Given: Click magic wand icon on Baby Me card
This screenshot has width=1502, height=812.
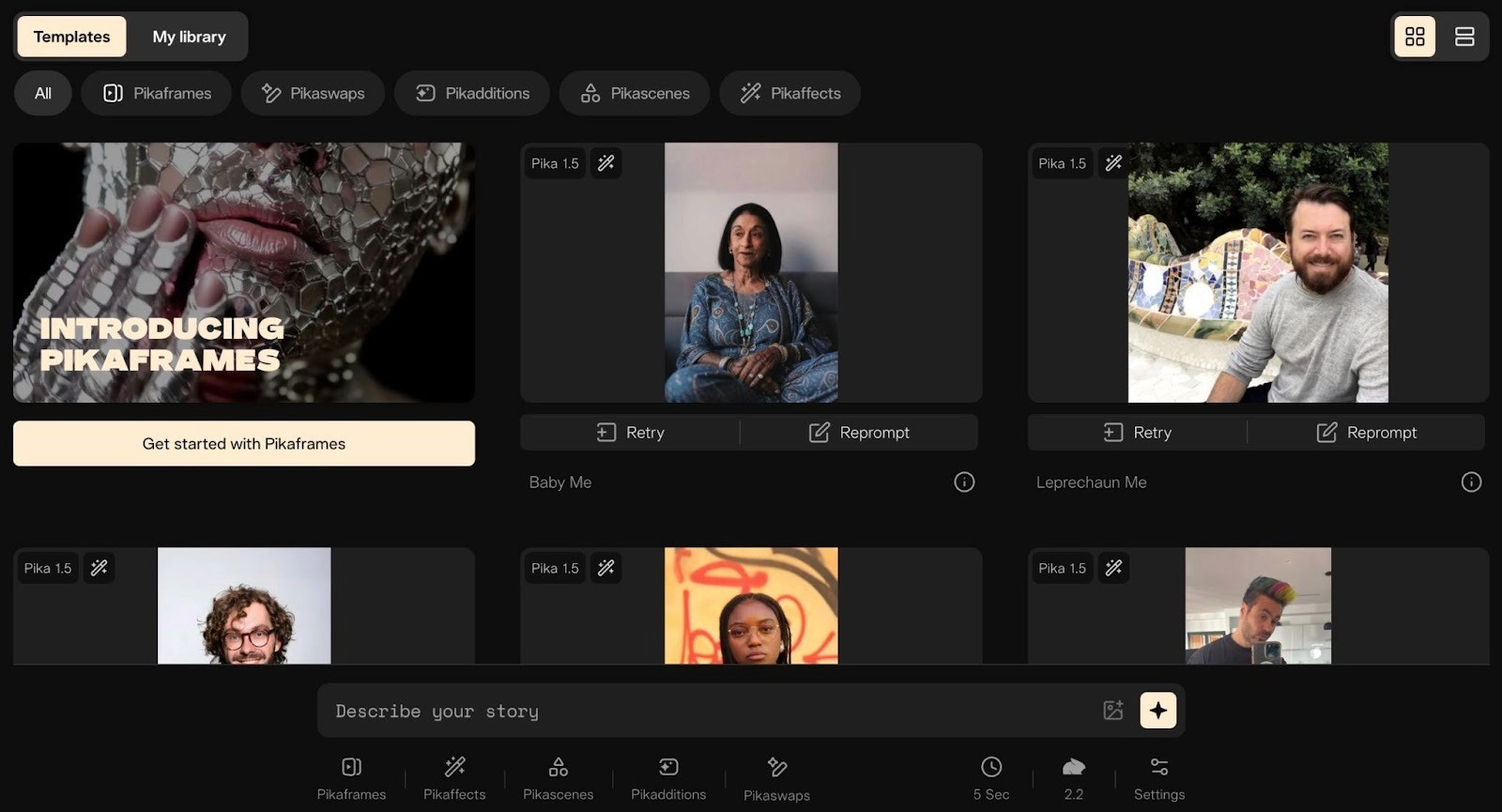Looking at the screenshot, I should coord(606,163).
